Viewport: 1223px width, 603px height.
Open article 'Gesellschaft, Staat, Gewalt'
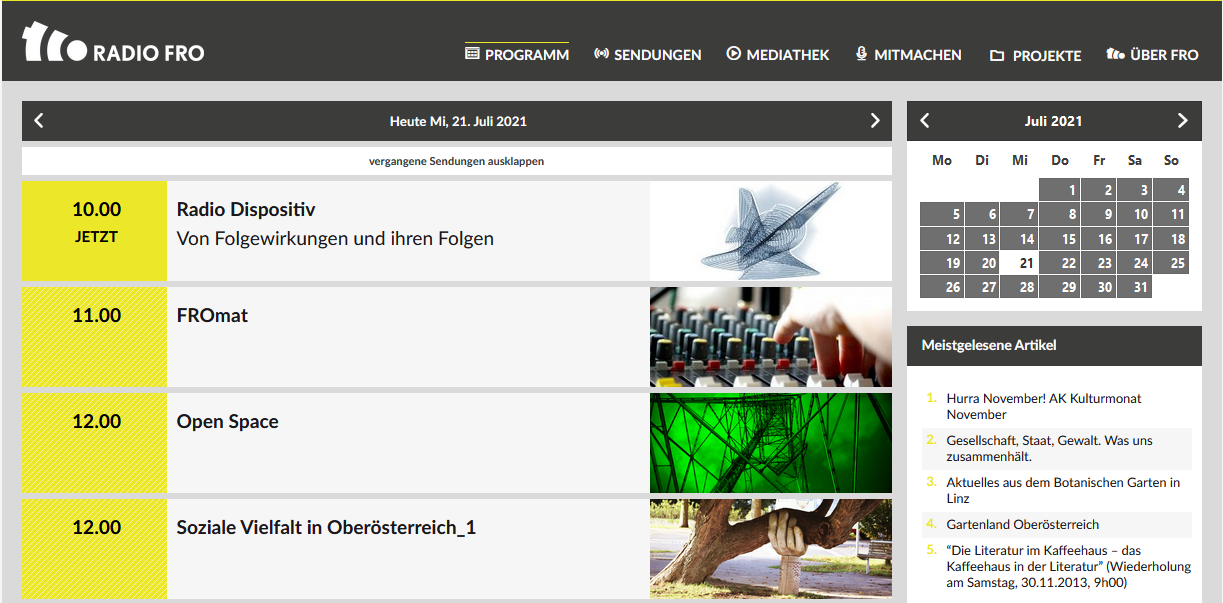pos(1049,448)
